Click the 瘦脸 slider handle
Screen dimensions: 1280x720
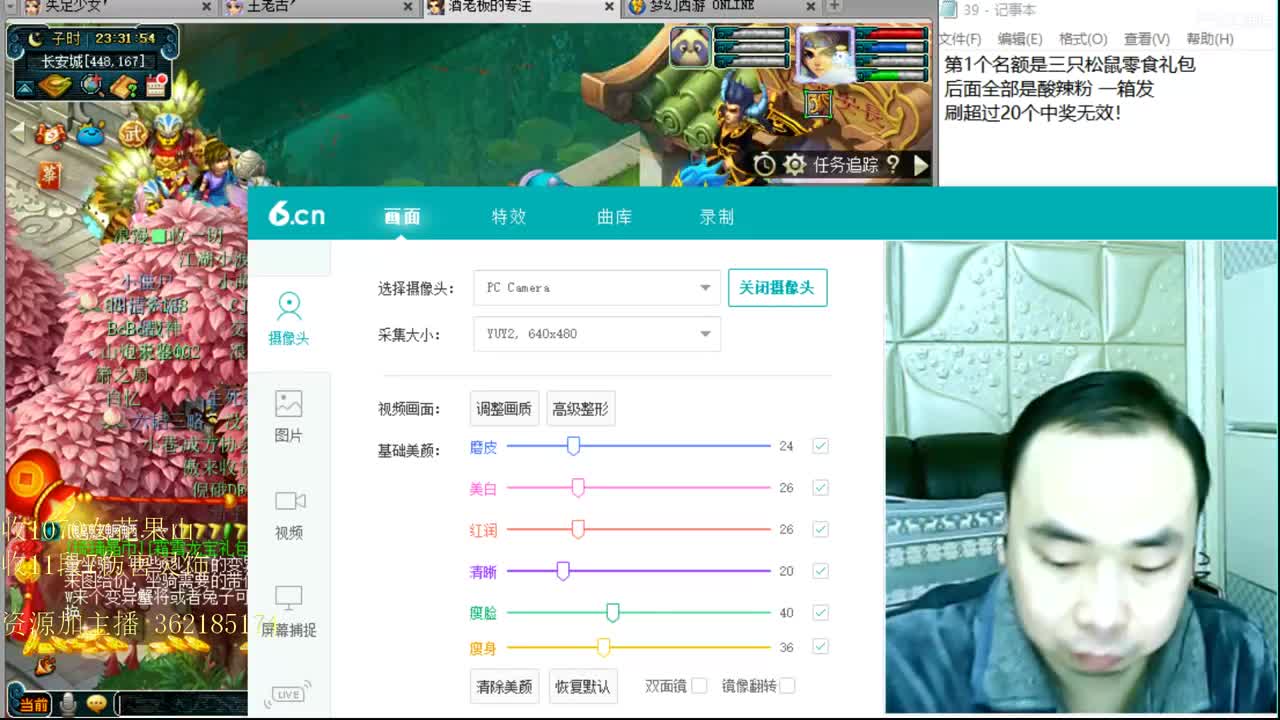coord(613,612)
